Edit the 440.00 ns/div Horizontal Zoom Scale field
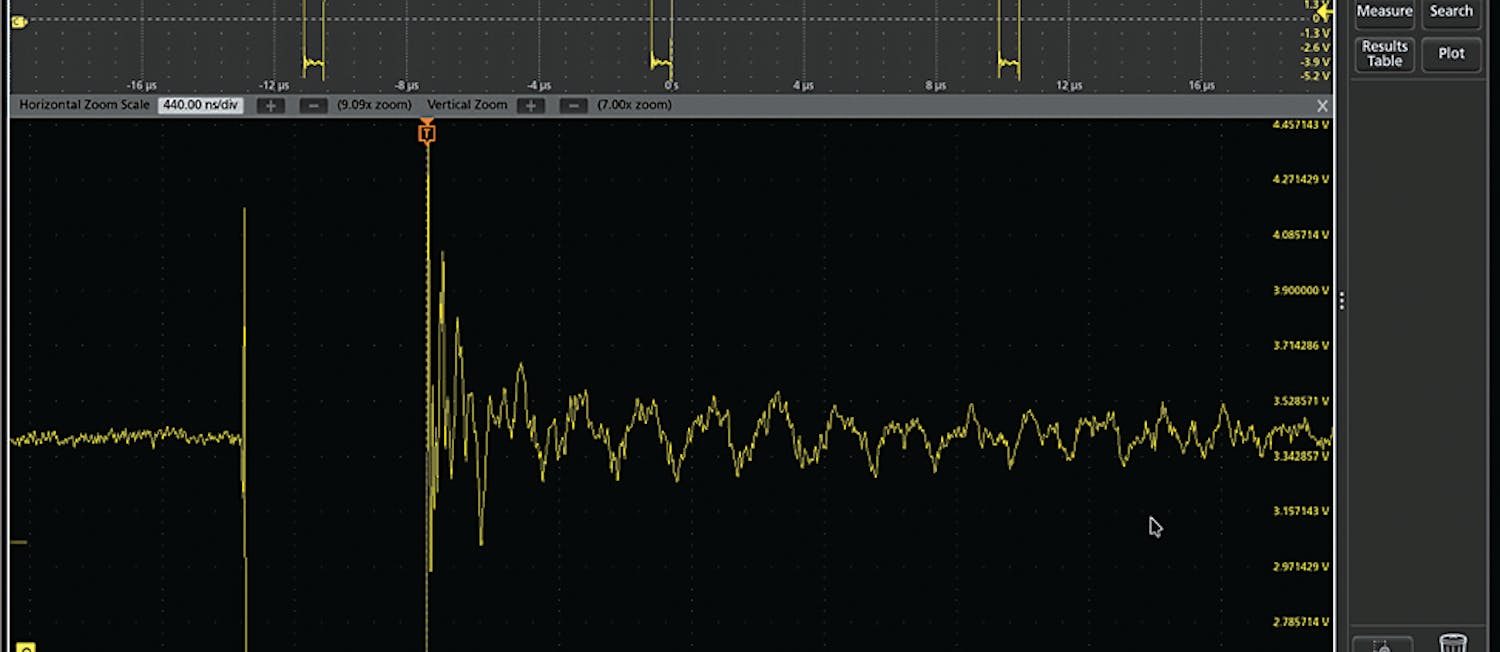The image size is (1500, 652). [x=200, y=104]
